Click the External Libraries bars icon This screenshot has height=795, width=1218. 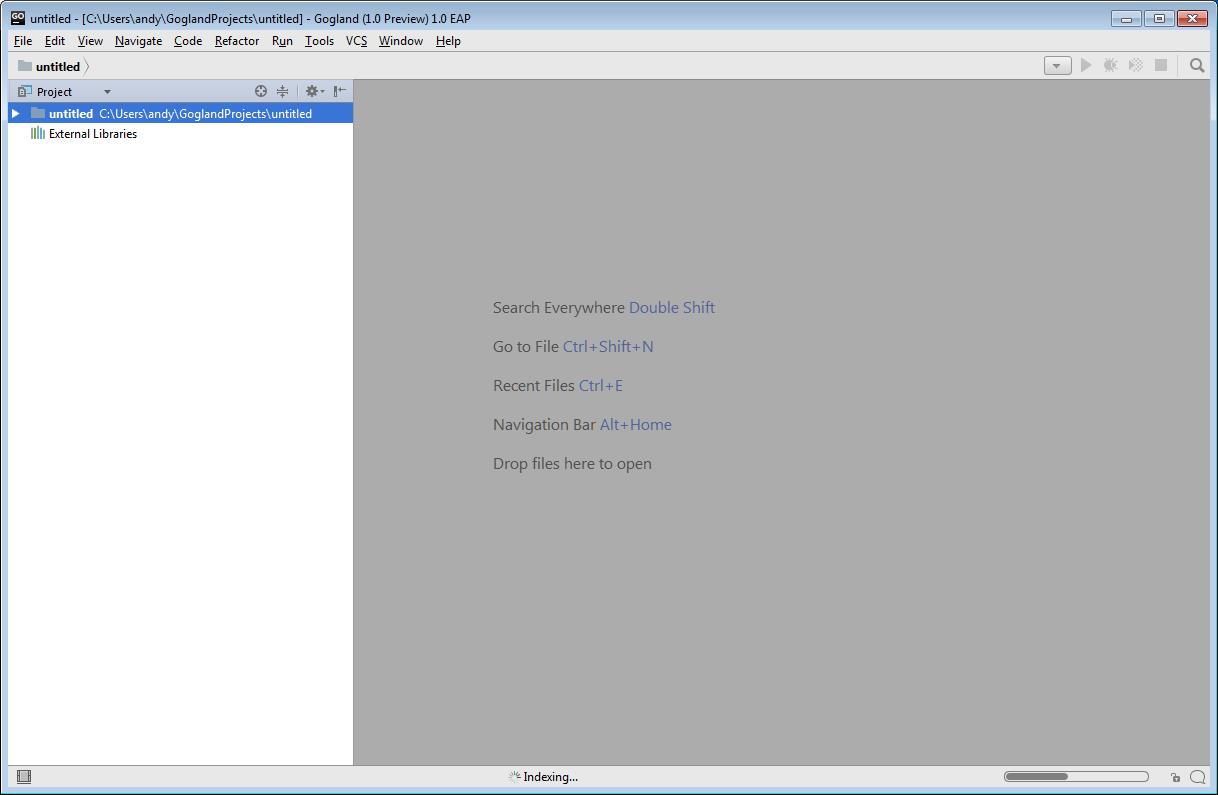pyautogui.click(x=38, y=134)
